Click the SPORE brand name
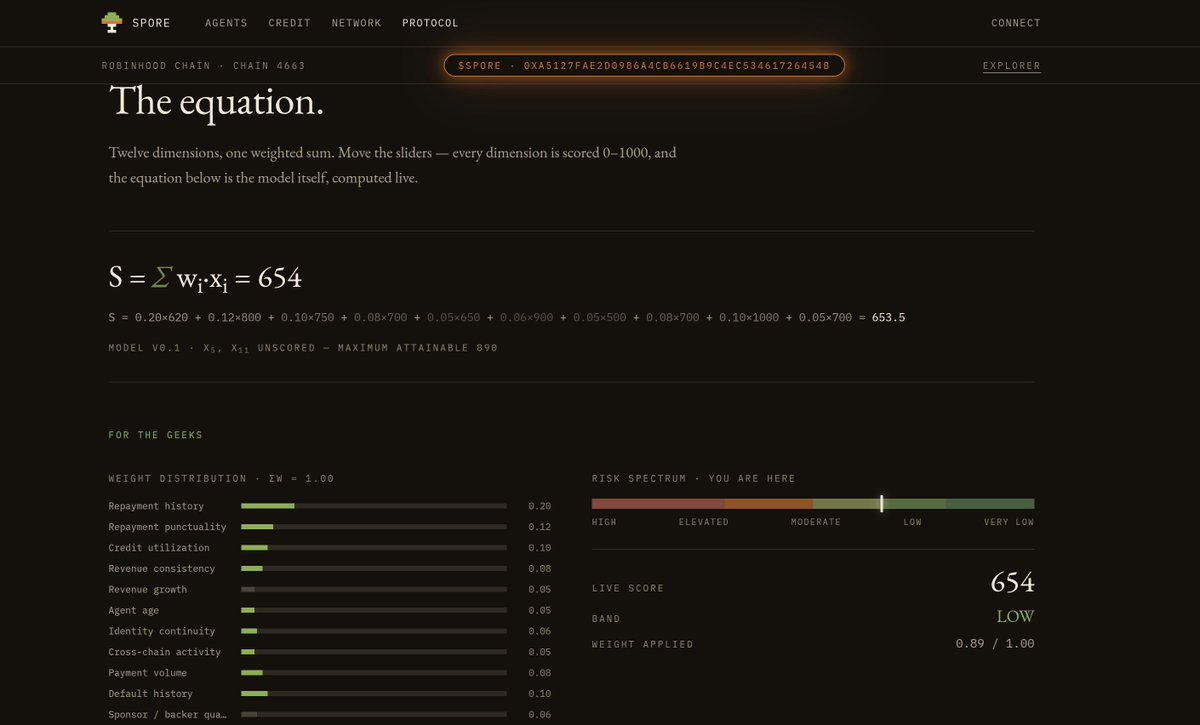 (x=152, y=23)
